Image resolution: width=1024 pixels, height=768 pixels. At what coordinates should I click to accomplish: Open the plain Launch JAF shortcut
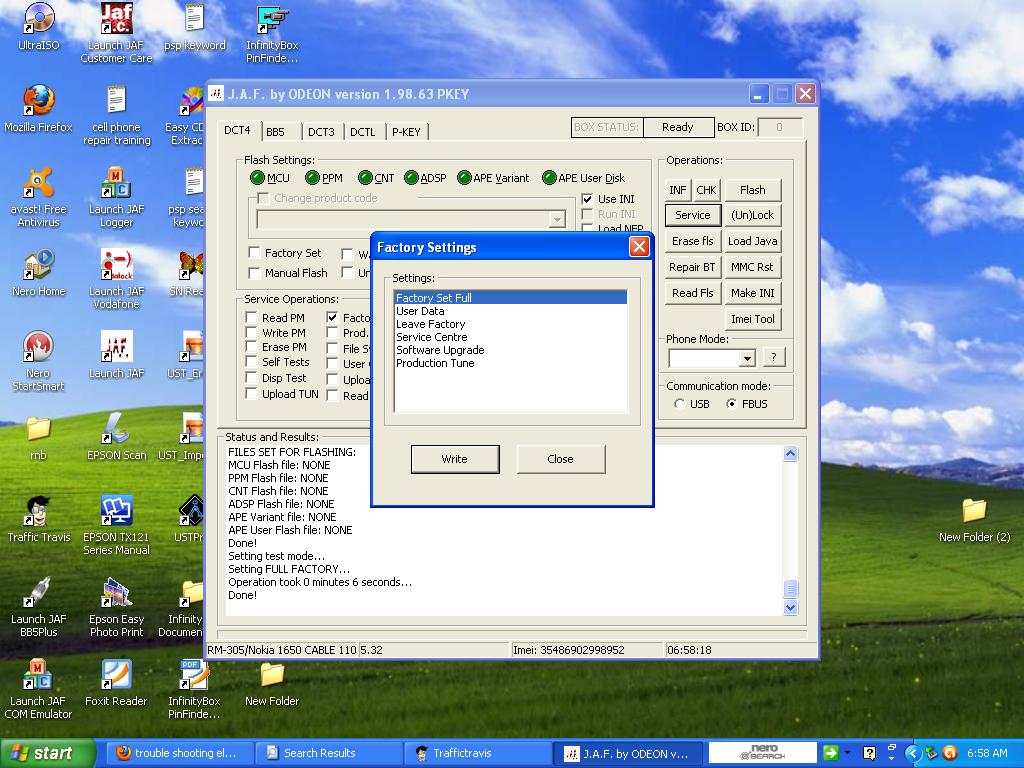tap(116, 355)
